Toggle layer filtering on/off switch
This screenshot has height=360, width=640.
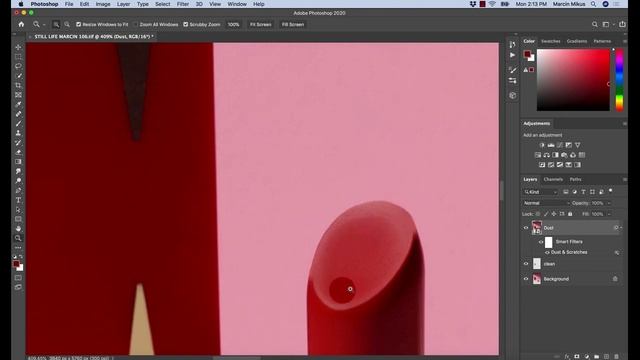coord(611,191)
